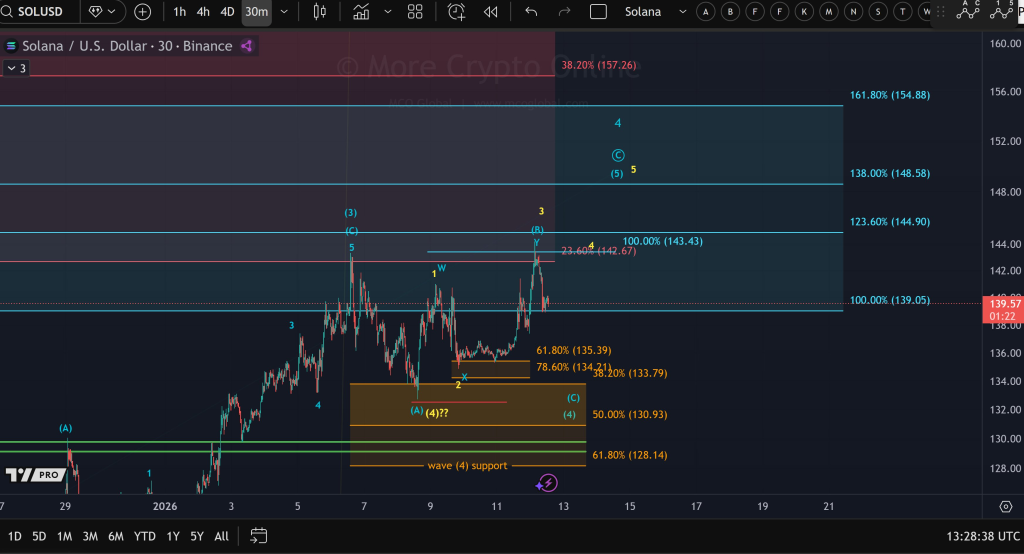The image size is (1024, 554).
Task: Open the candlestick chart style icon
Action: pos(320,12)
